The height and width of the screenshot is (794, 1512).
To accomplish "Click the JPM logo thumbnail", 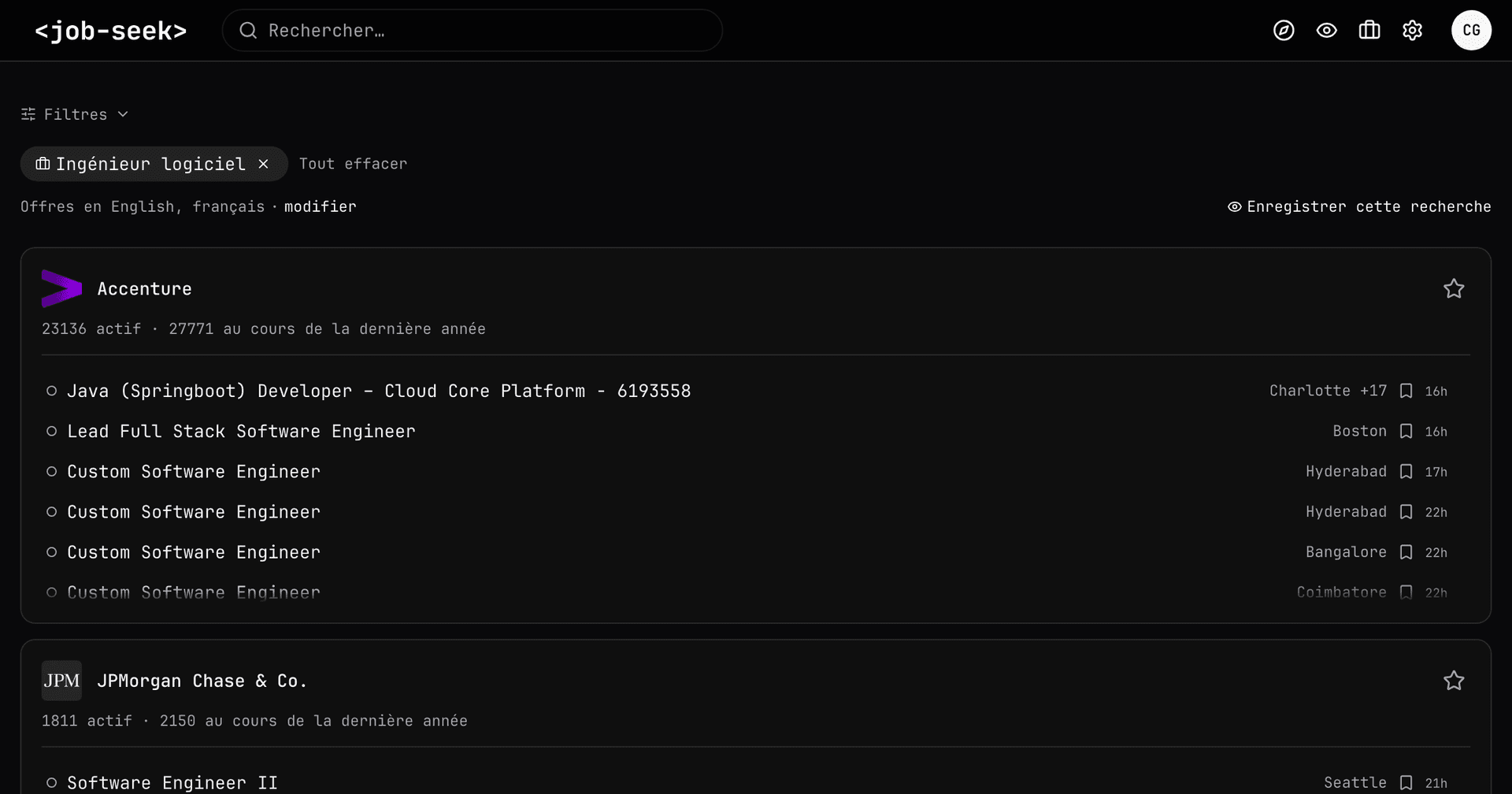I will pyautogui.click(x=61, y=681).
